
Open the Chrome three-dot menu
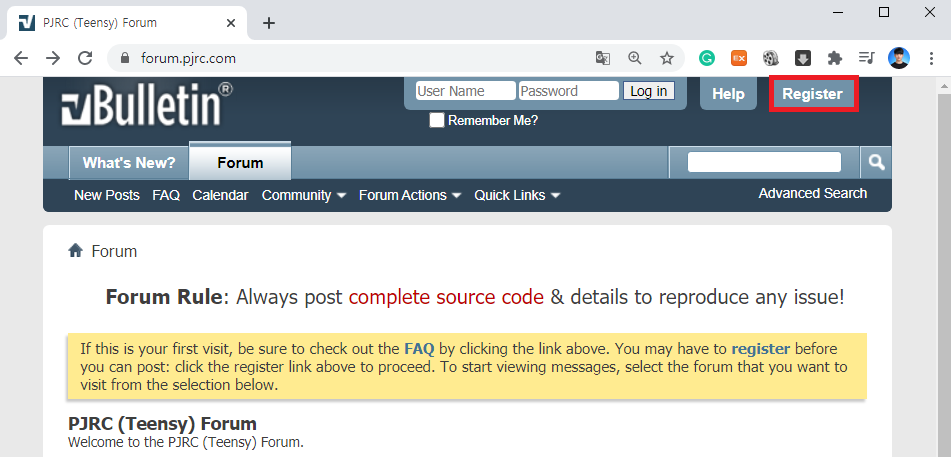[x=931, y=58]
